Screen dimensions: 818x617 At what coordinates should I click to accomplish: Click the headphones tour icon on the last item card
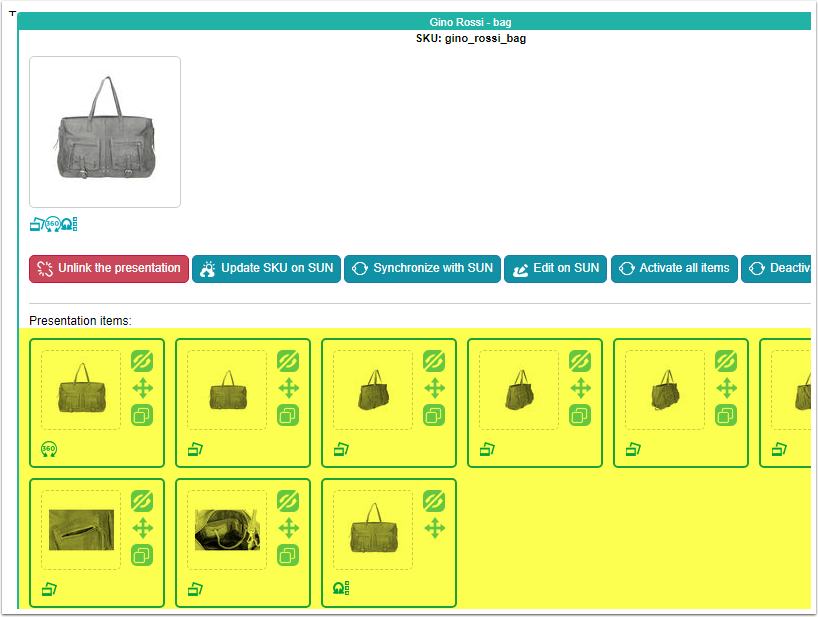point(341,588)
